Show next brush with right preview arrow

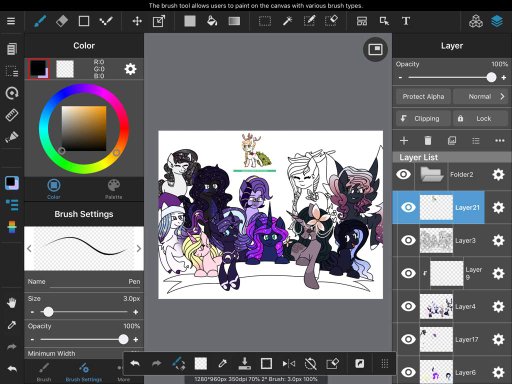(139, 248)
